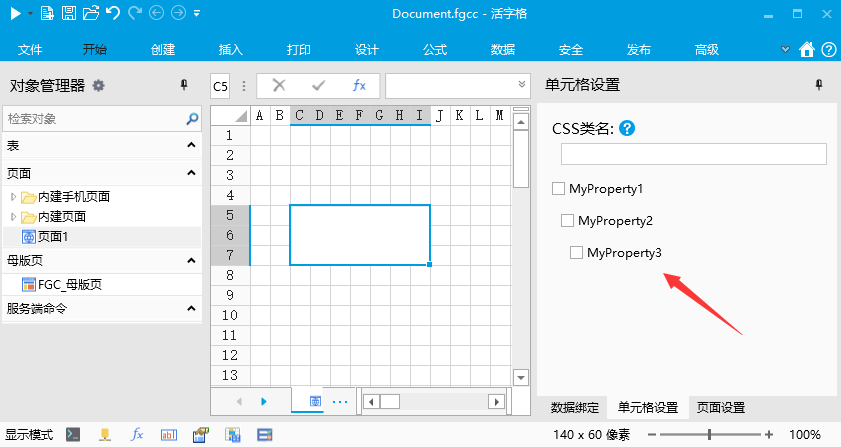Collapse the 母版页 section
Screen dimensions: 841x447
[x=191, y=260]
